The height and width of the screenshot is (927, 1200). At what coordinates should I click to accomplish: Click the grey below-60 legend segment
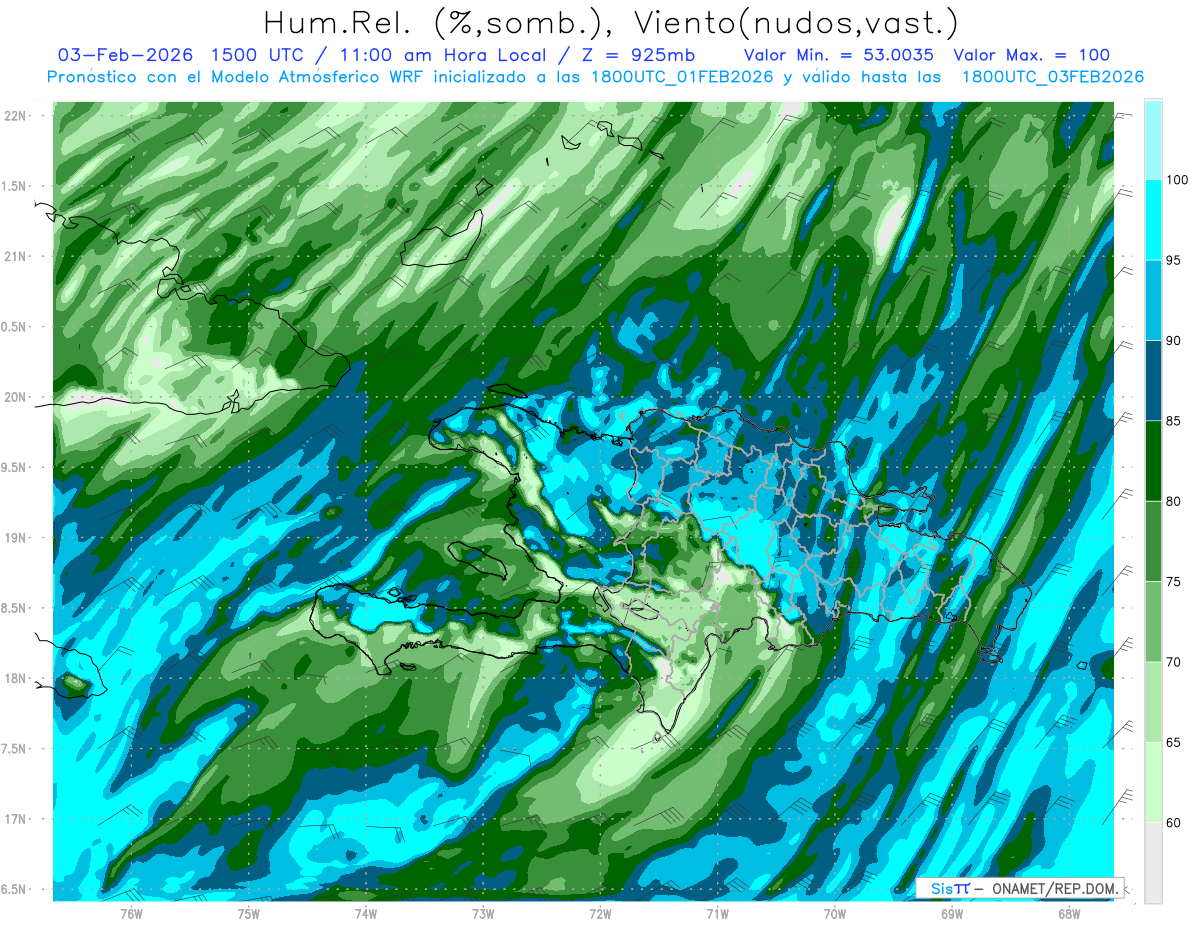pyautogui.click(x=1153, y=863)
